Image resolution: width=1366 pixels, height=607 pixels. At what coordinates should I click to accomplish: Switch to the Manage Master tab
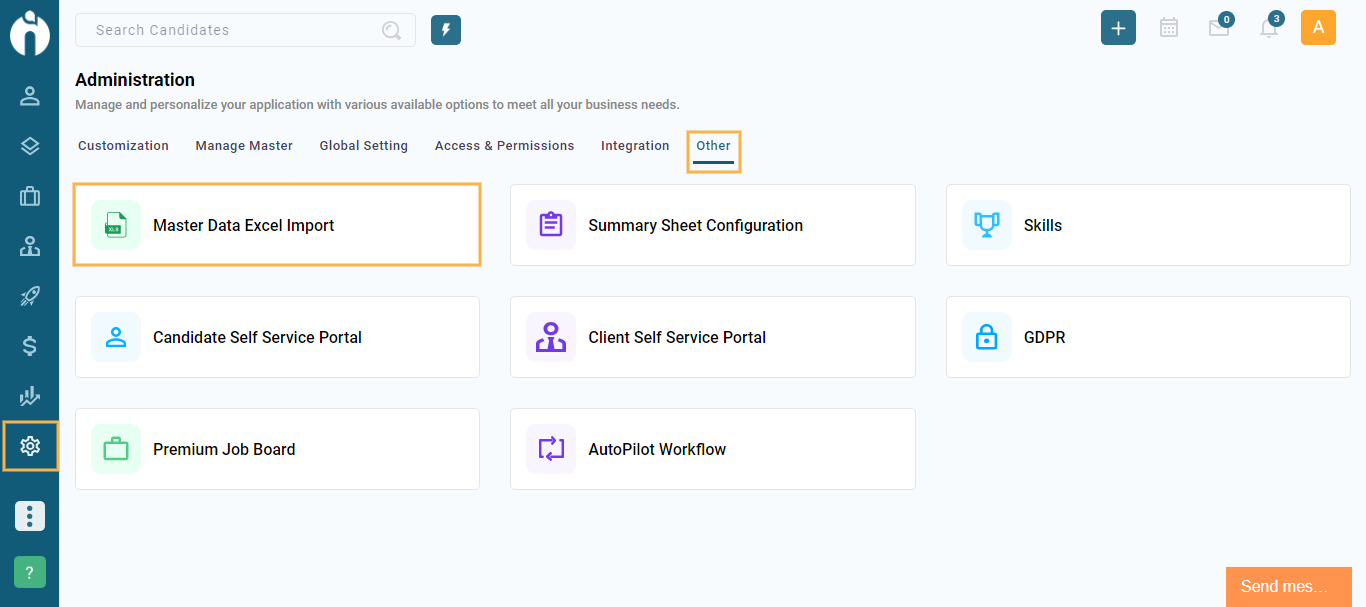(244, 146)
